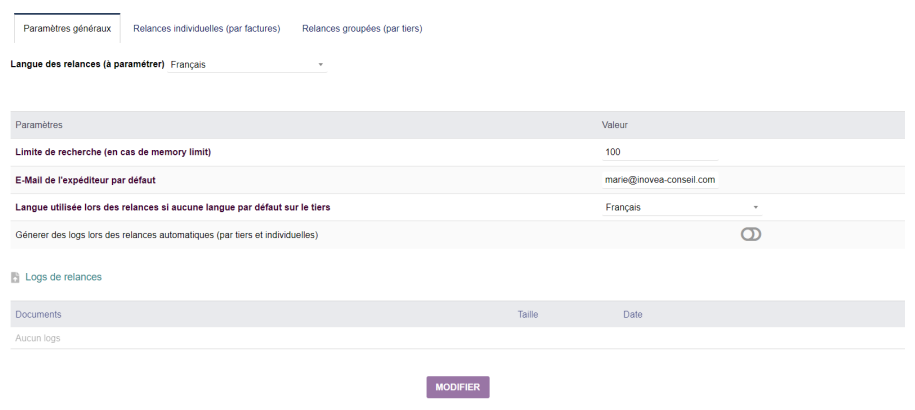Click the Documents column header
The image size is (915, 410).
click(39, 314)
